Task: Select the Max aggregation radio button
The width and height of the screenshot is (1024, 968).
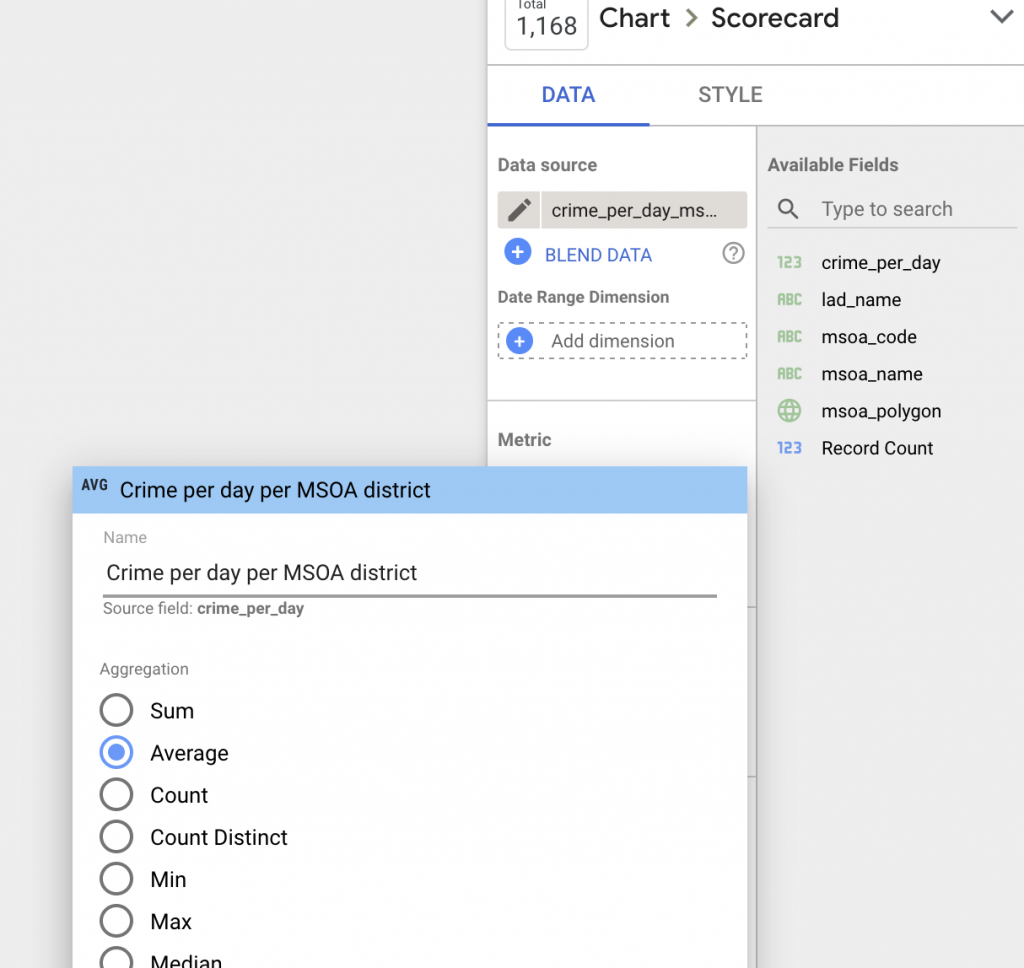Action: 116,921
